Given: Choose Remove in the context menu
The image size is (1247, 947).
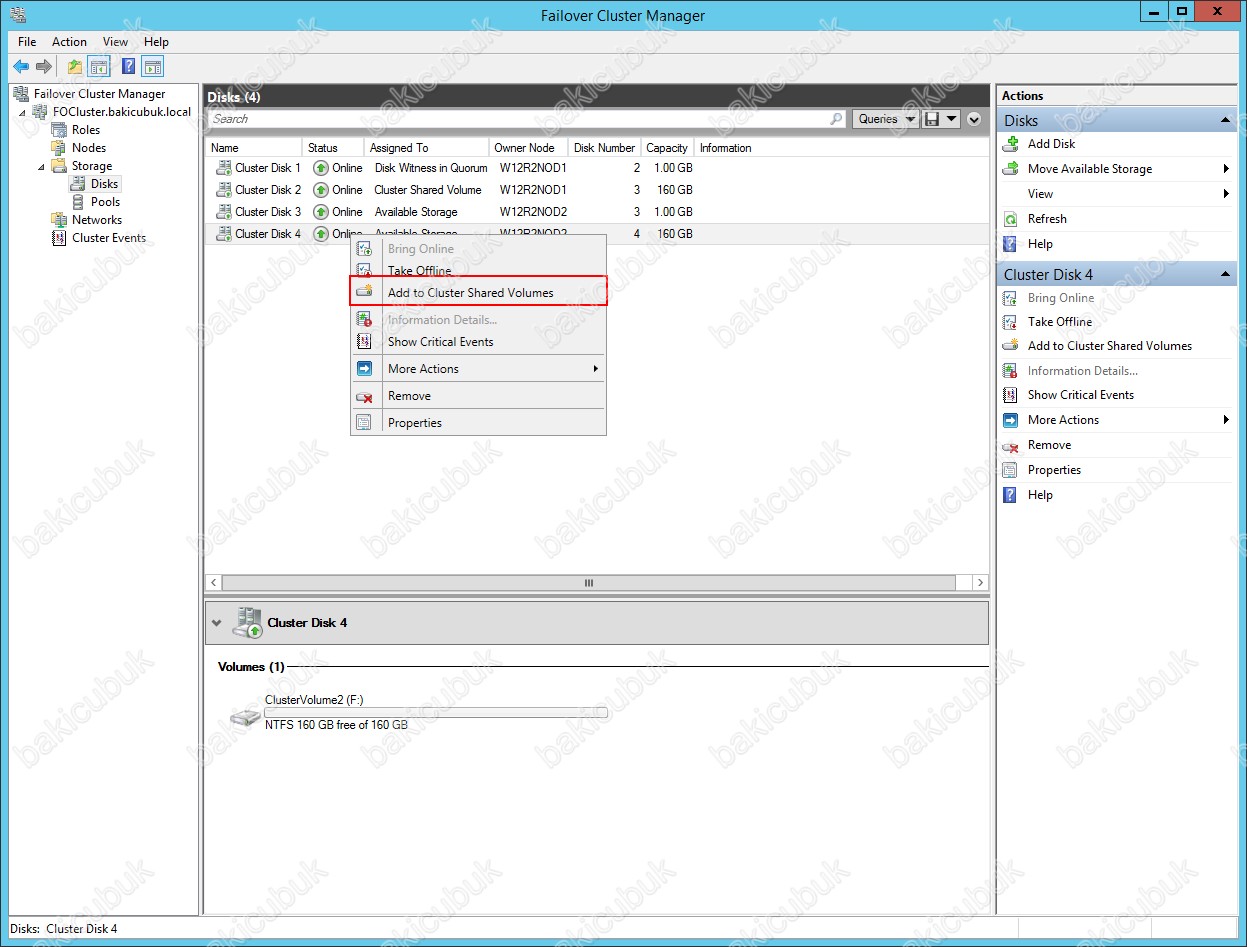Looking at the screenshot, I should pos(478,396).
